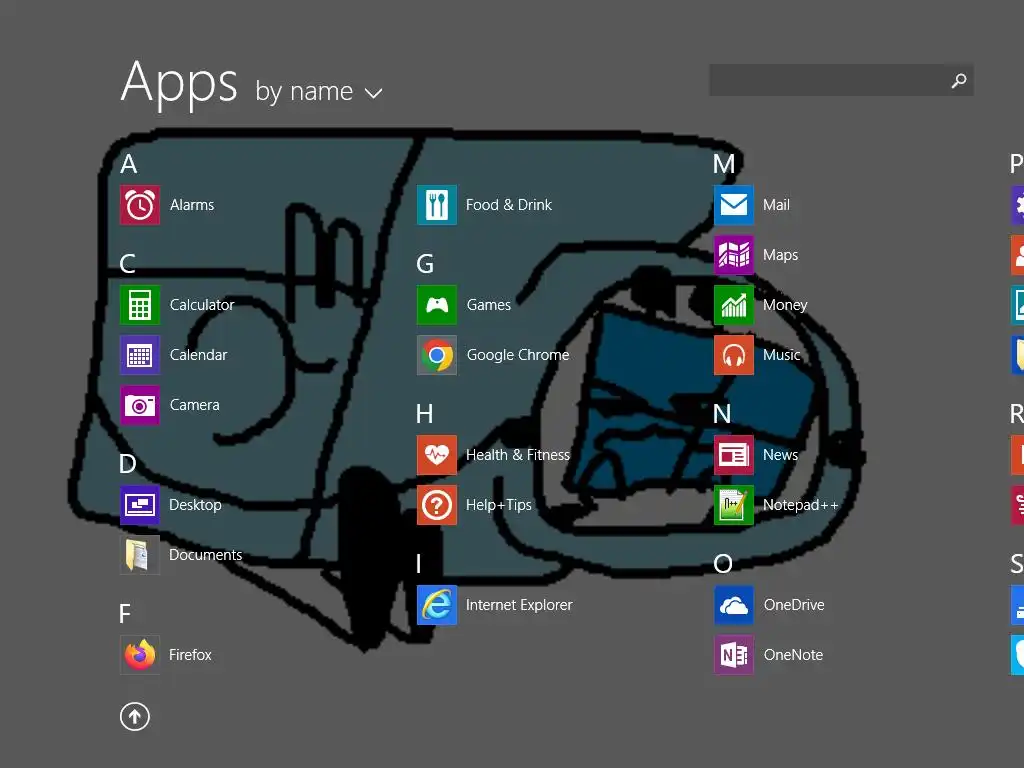Click the letter H group header
Viewport: 1024px width, 768px height.
tap(424, 414)
